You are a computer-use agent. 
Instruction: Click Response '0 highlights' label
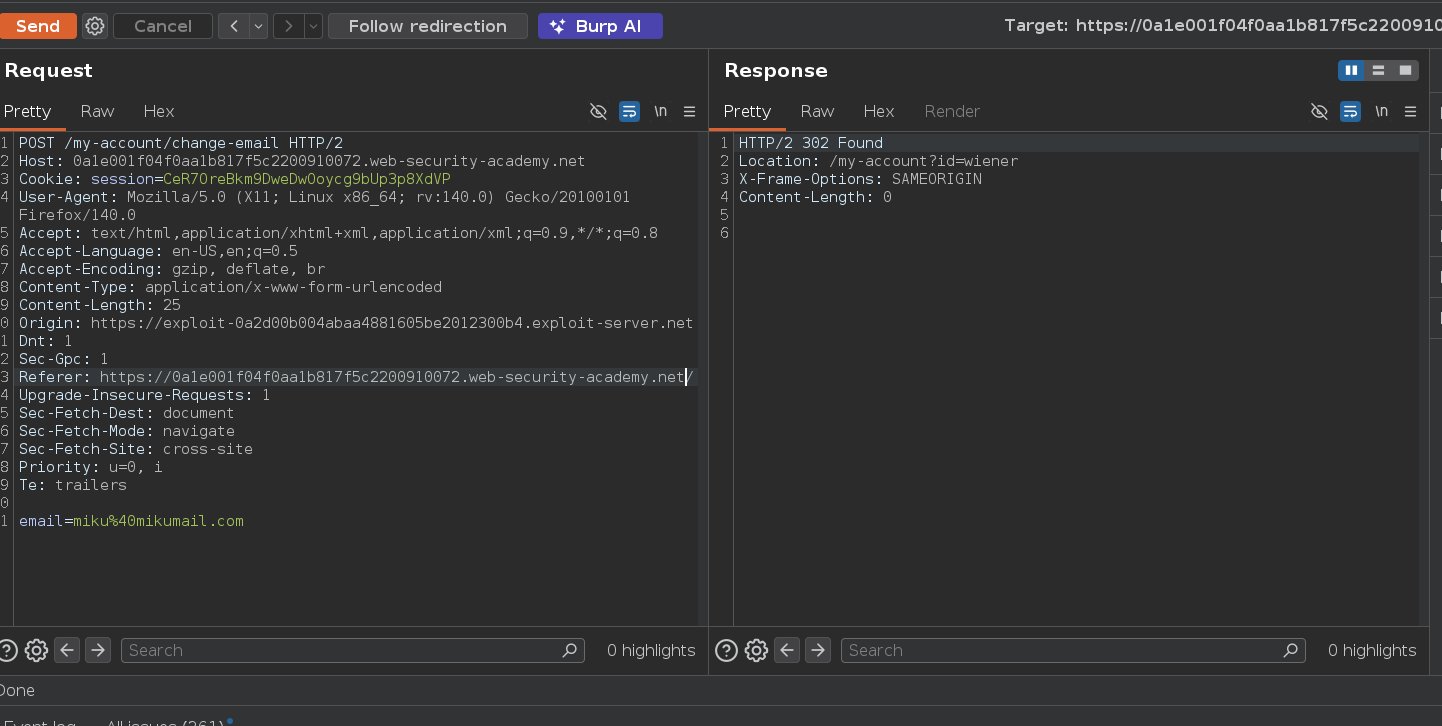click(x=1372, y=650)
